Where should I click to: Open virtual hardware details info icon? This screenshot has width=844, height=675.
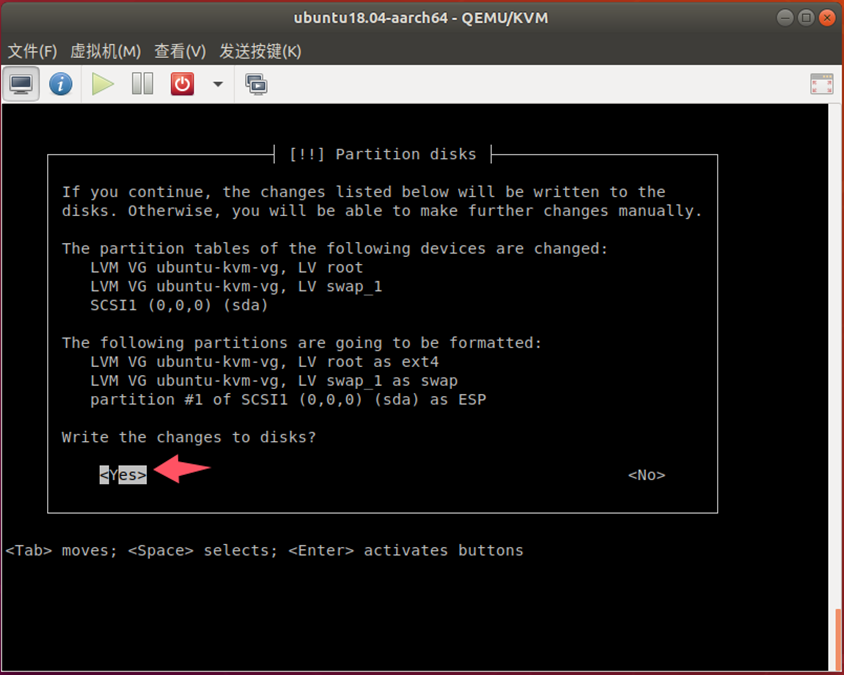coord(61,84)
